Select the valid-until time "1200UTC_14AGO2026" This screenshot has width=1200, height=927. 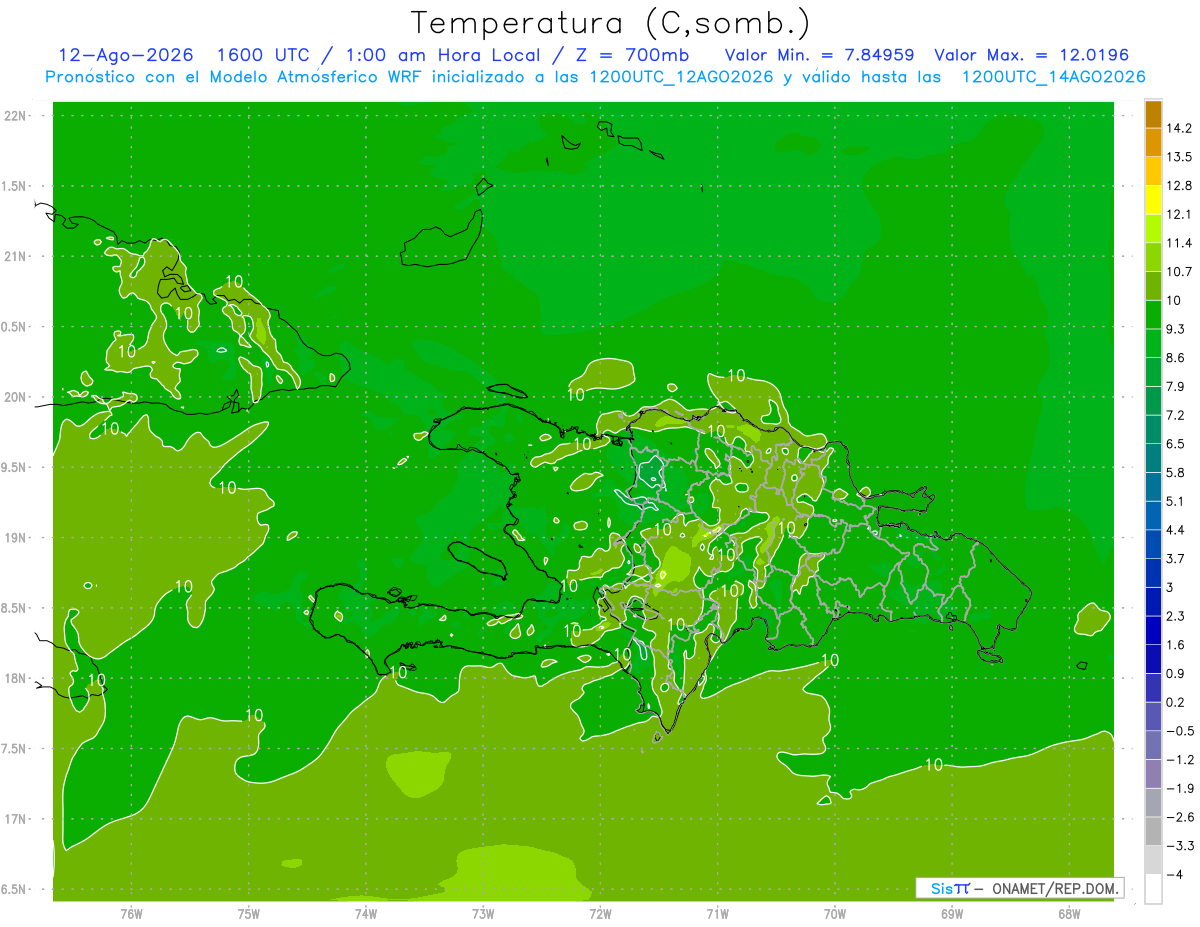click(1053, 77)
